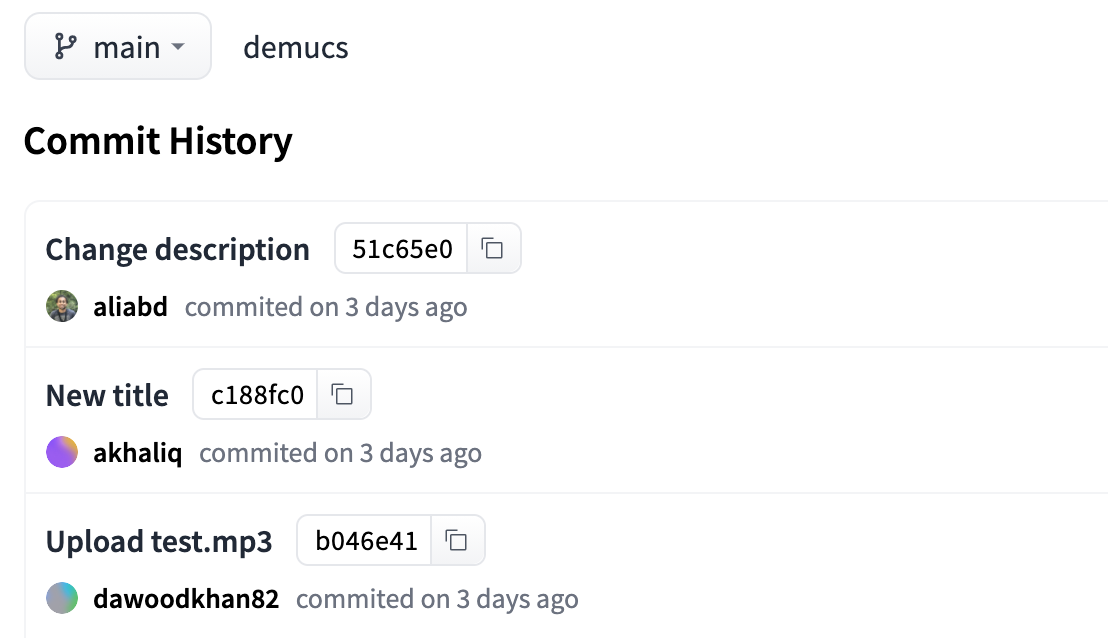Open the Change description commit
Image resolution: width=1108 pixels, height=638 pixels.
[177, 249]
